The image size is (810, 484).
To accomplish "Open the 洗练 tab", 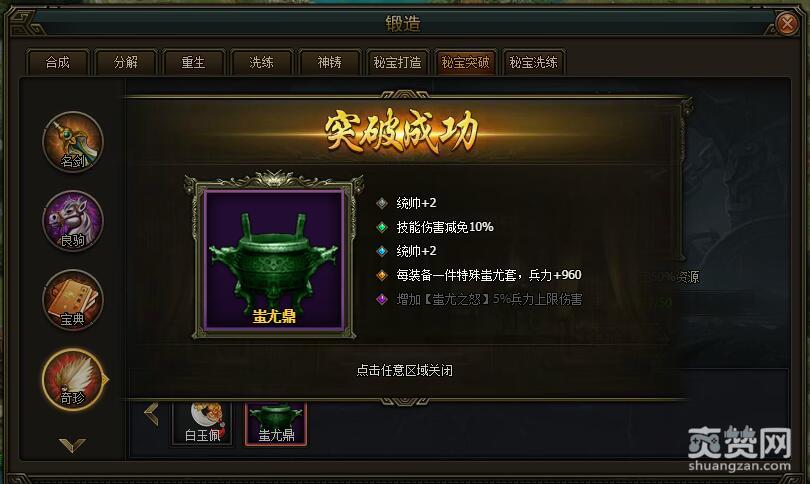I will pyautogui.click(x=261, y=63).
